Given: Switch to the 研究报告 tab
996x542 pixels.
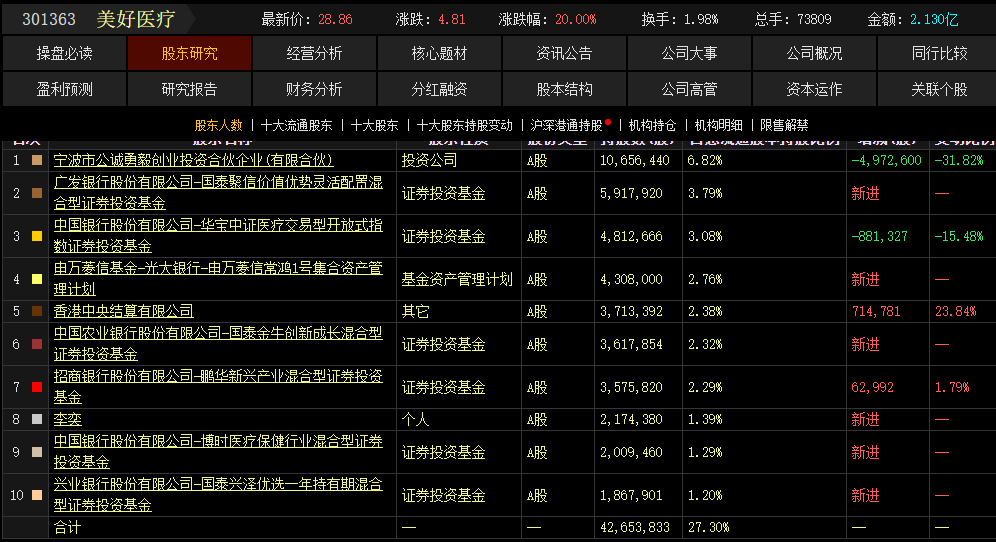Looking at the screenshot, I should [189, 89].
